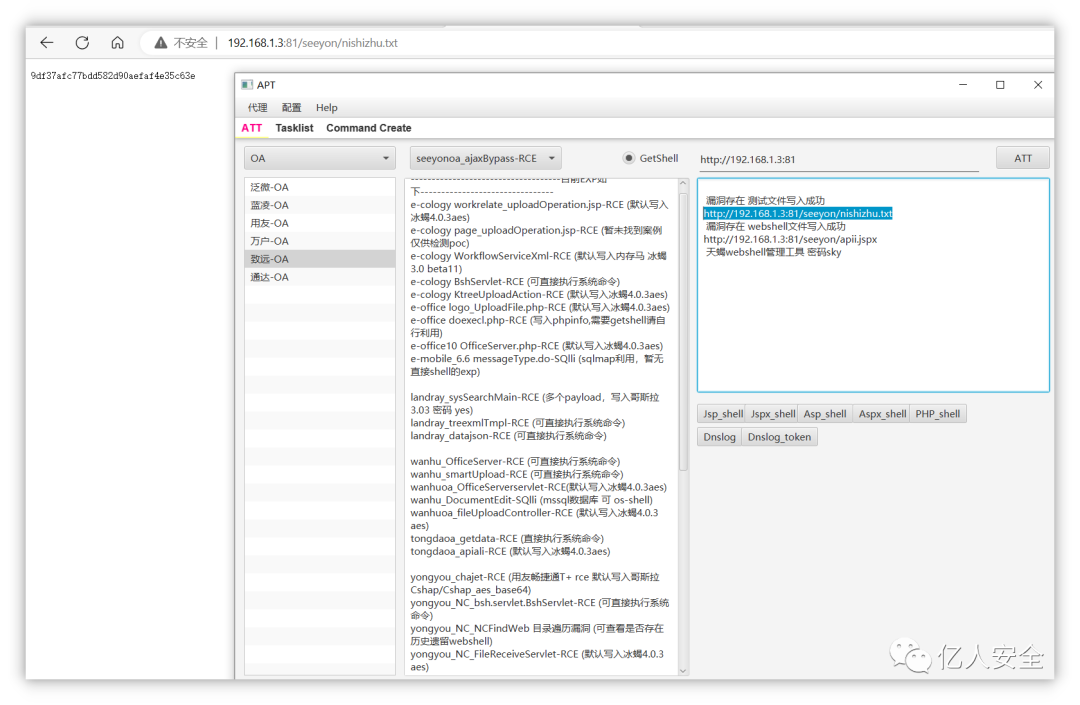Switch to the Command Create tab
1080x705 pixels.
pos(368,128)
